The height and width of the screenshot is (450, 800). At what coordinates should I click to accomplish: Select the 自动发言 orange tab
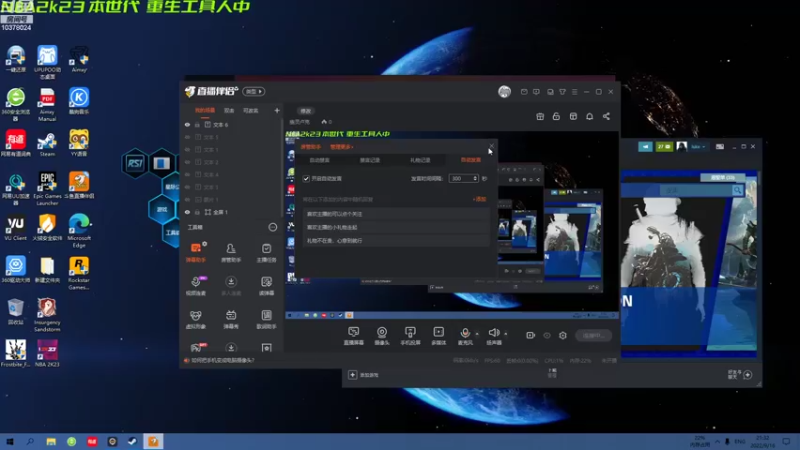click(470, 160)
